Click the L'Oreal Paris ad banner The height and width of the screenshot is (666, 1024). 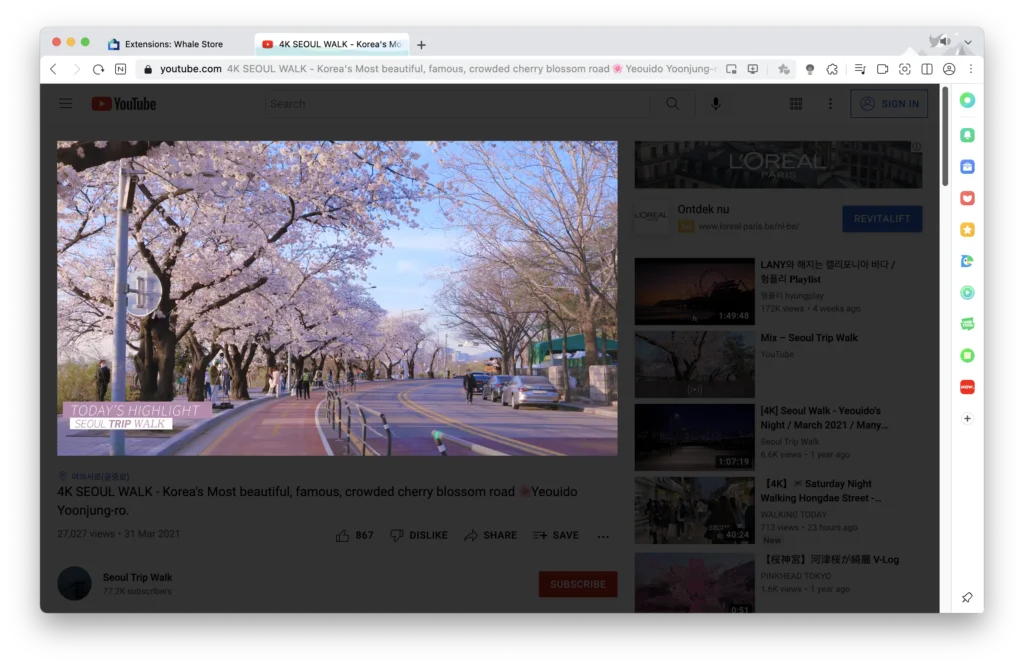tap(778, 165)
